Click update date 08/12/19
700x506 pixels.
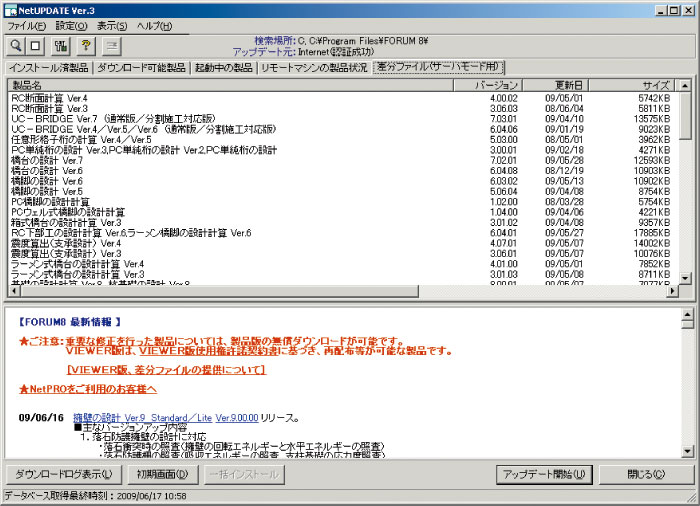[564, 171]
